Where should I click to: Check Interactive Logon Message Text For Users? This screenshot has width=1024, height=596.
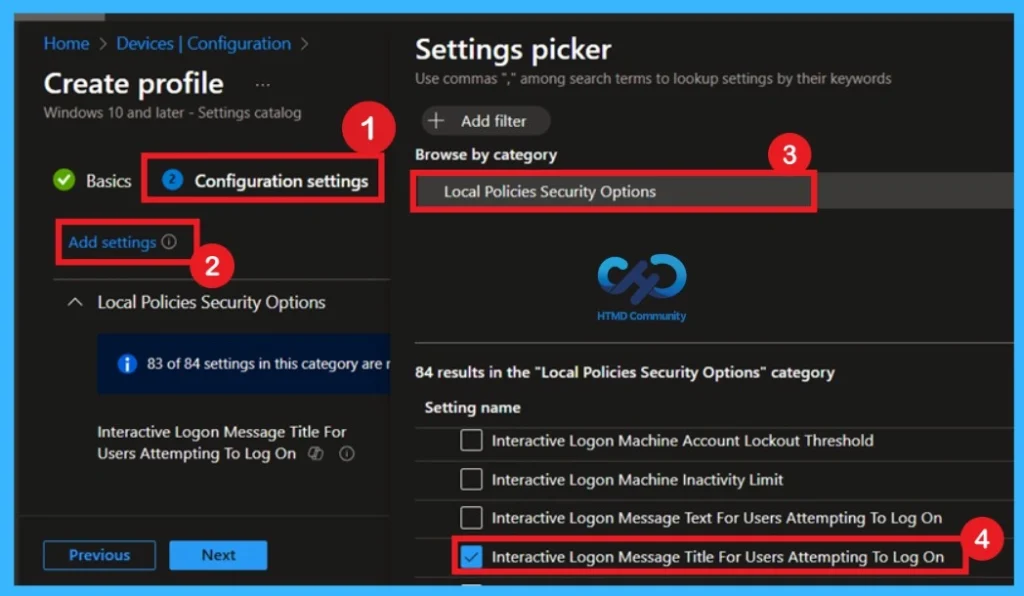(x=470, y=518)
